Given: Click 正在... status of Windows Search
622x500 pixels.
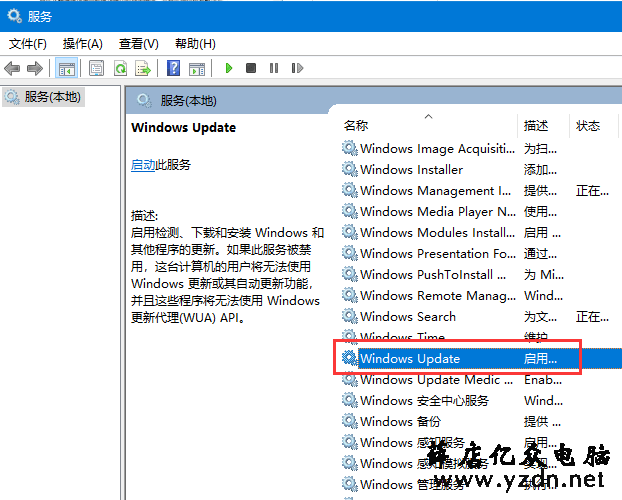Looking at the screenshot, I should [592, 317].
